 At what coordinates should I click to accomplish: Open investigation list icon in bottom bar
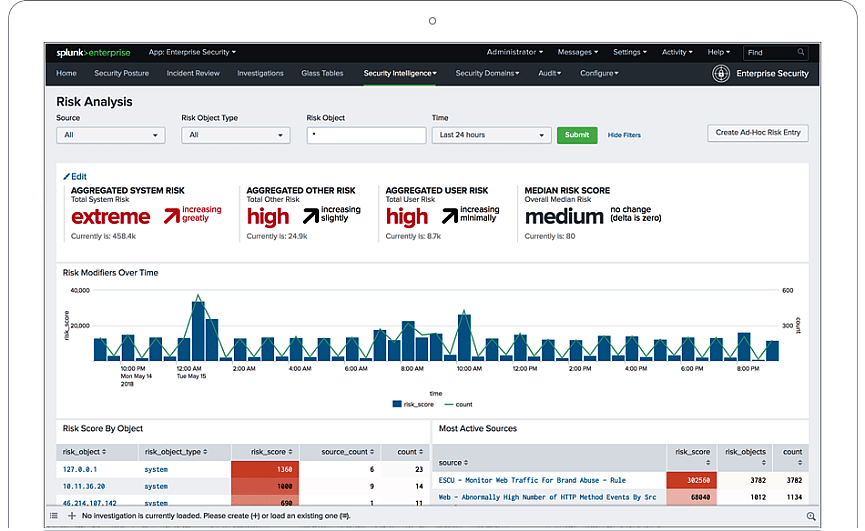click(54, 516)
